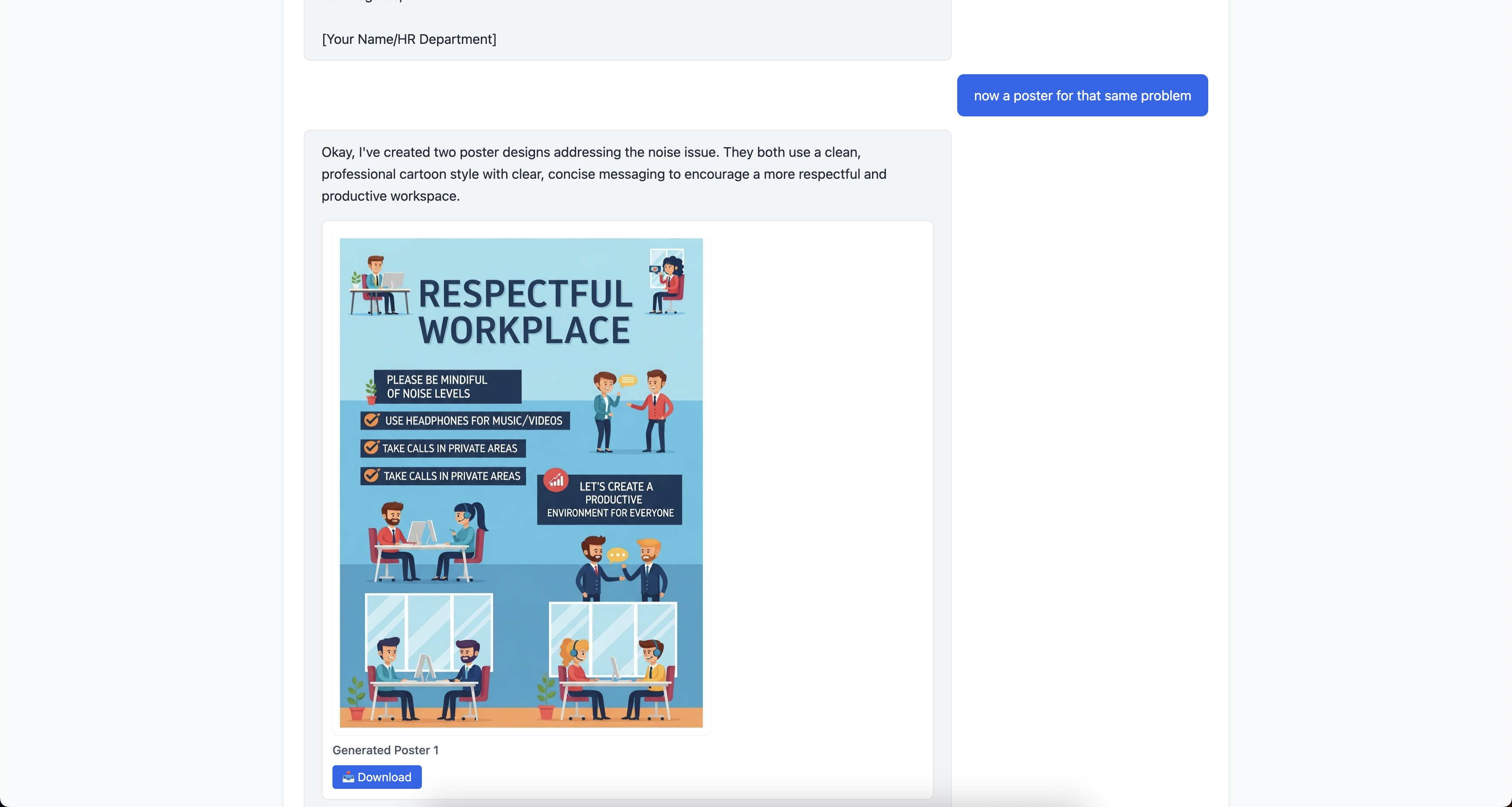Click the download tray icon in the Download button
This screenshot has height=807, width=1512.
(348, 777)
